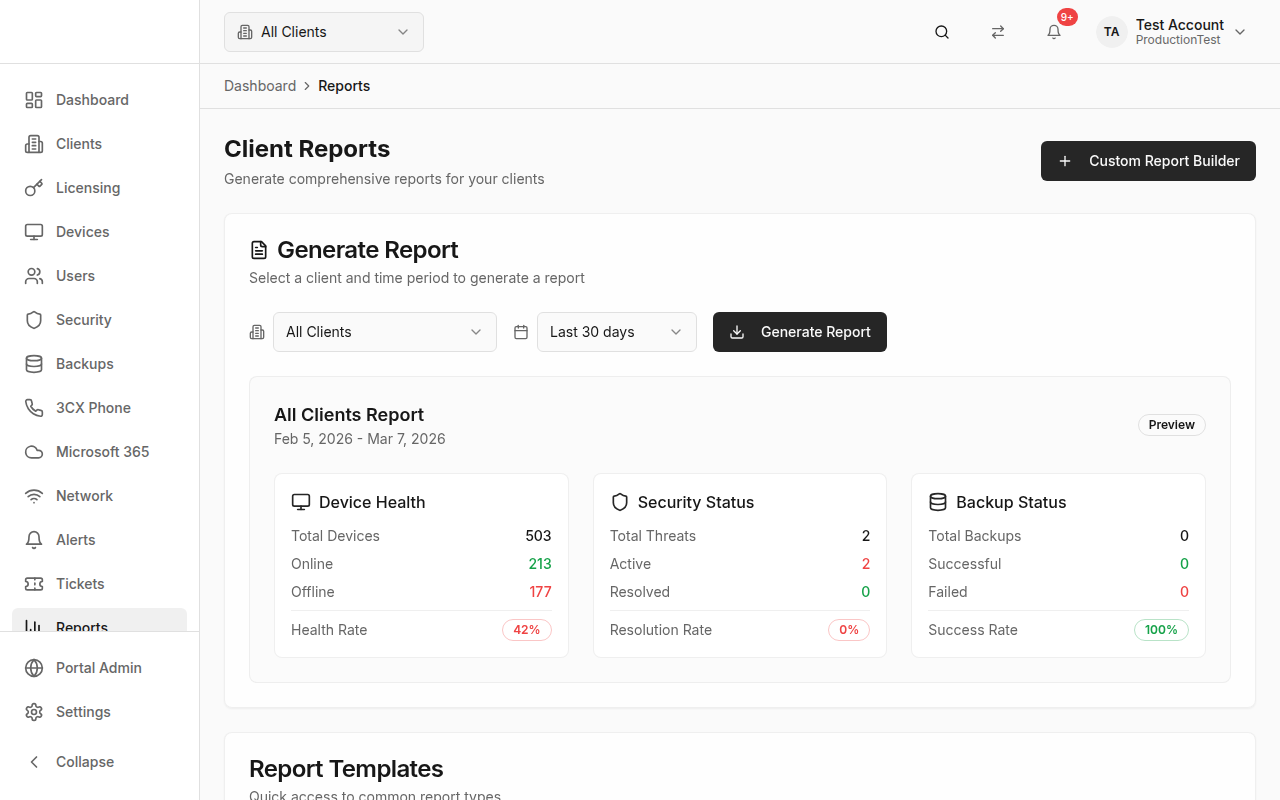Image resolution: width=1280 pixels, height=800 pixels.
Task: Click the Generate Report button
Action: (x=800, y=332)
